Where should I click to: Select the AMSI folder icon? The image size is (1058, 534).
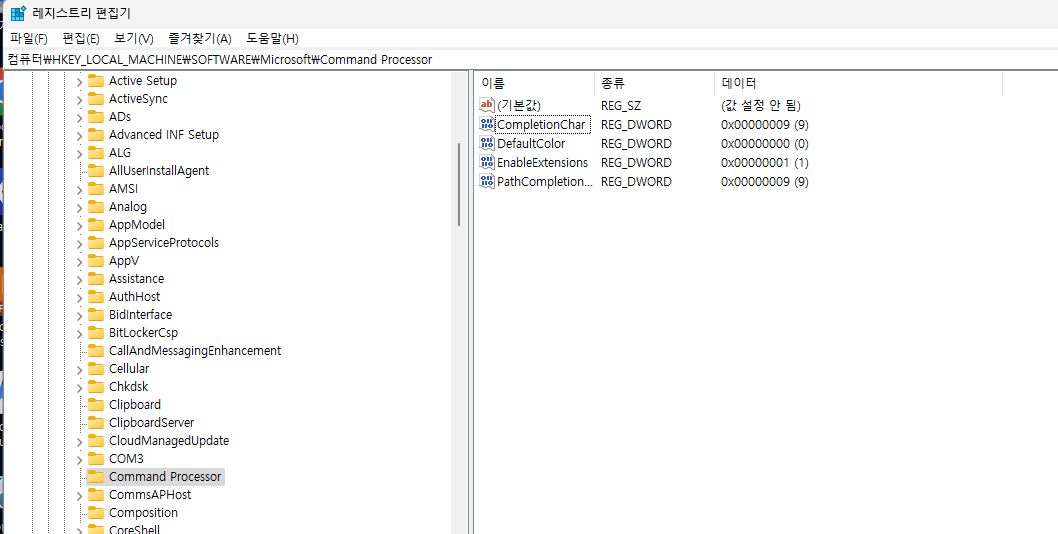pyautogui.click(x=96, y=188)
